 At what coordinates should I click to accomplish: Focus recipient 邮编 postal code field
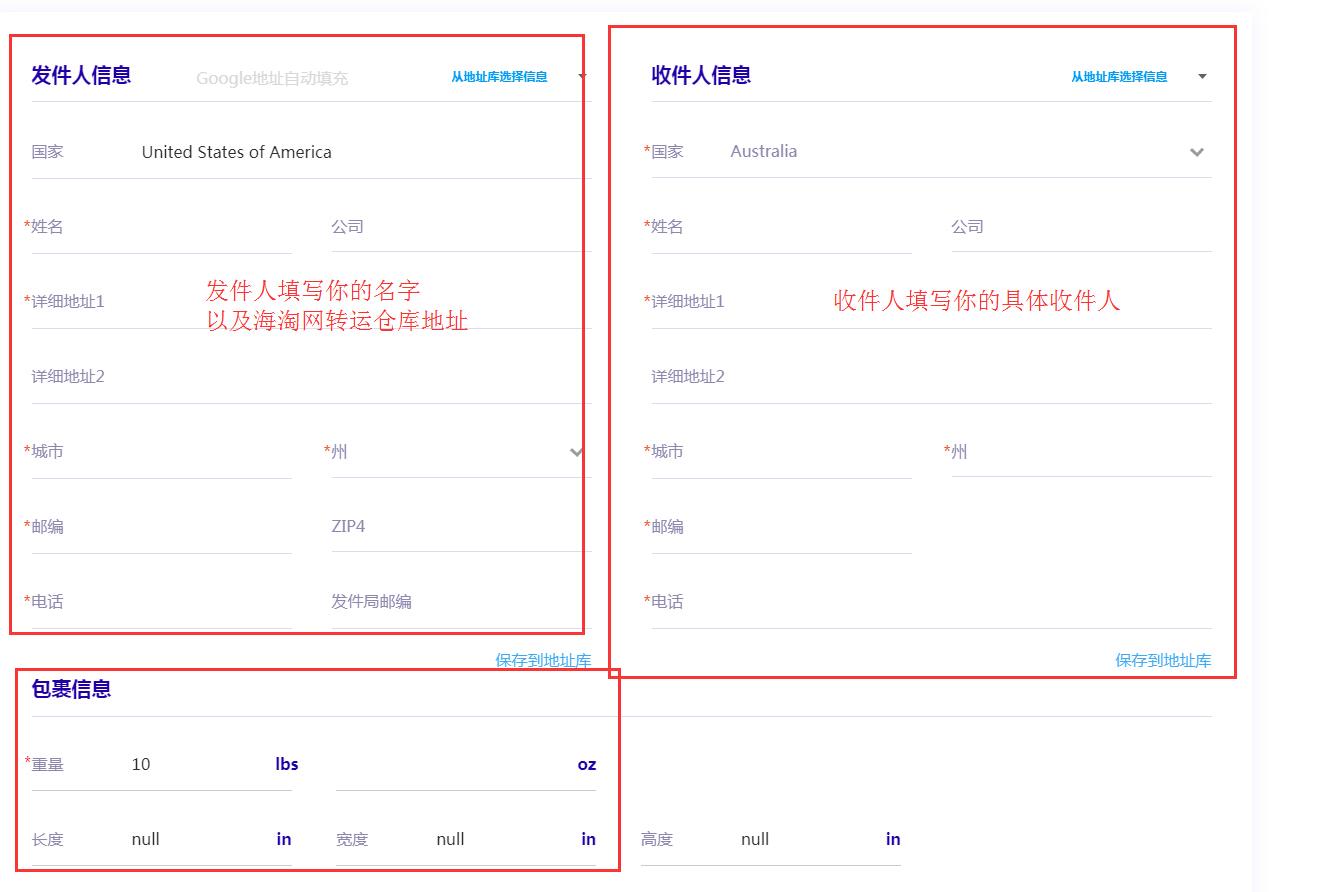pyautogui.click(x=782, y=527)
